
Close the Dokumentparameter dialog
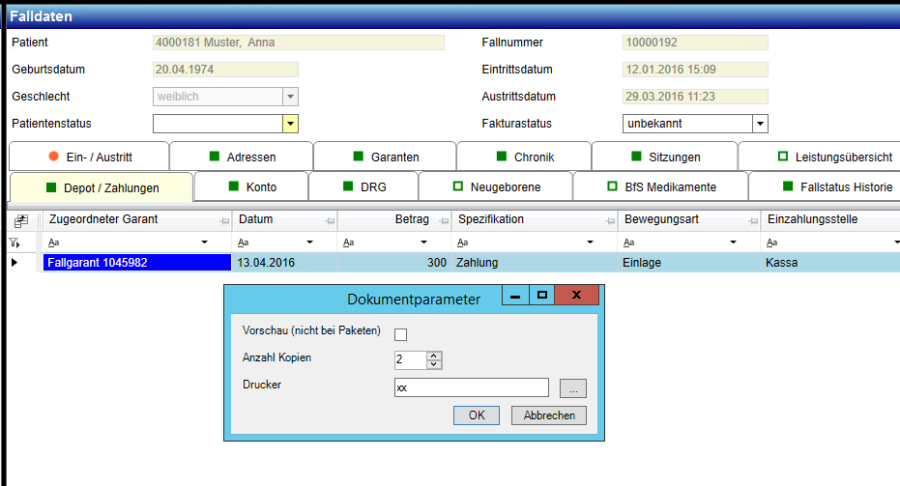pos(577,296)
